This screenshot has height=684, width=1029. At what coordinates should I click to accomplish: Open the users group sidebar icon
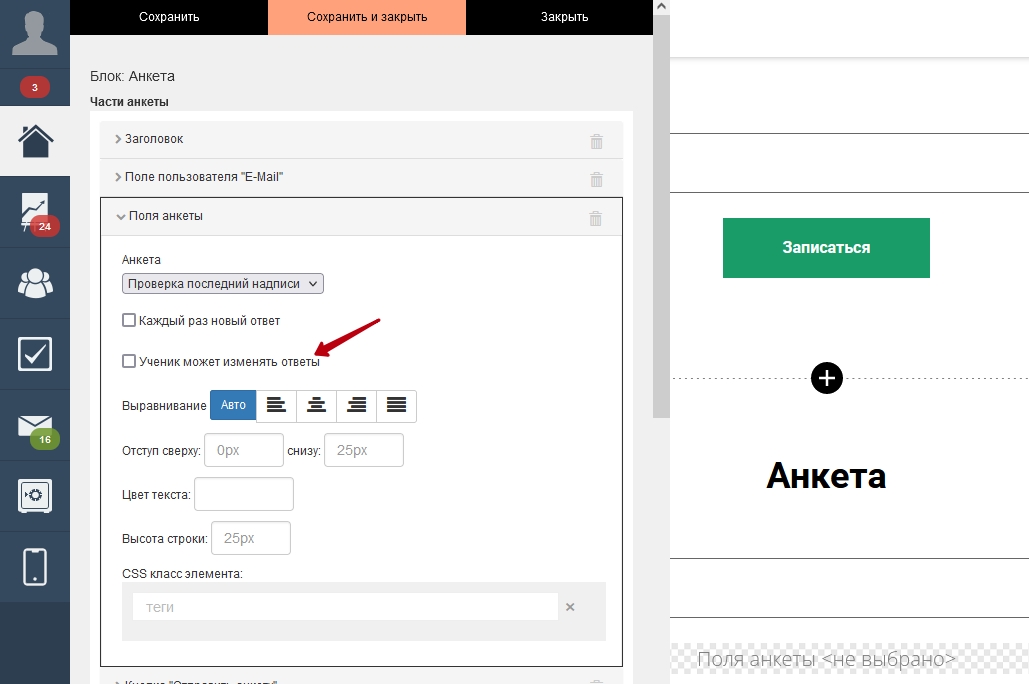point(35,283)
